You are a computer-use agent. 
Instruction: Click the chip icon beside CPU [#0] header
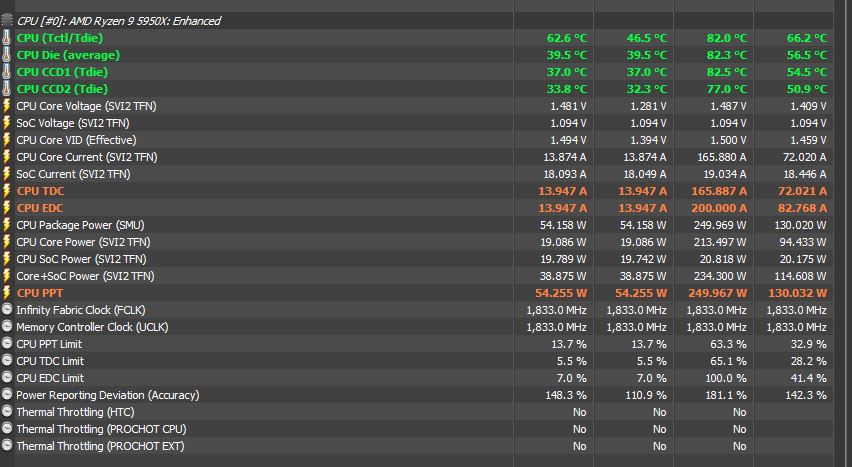(8, 20)
